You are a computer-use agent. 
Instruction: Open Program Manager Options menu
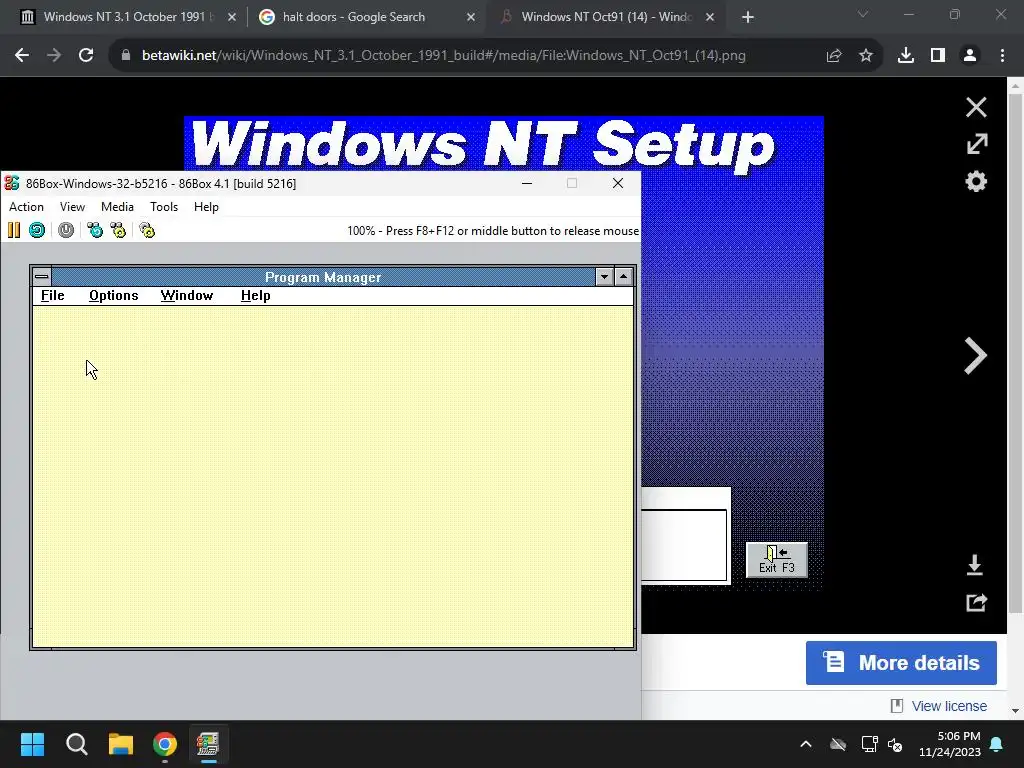[114, 296]
